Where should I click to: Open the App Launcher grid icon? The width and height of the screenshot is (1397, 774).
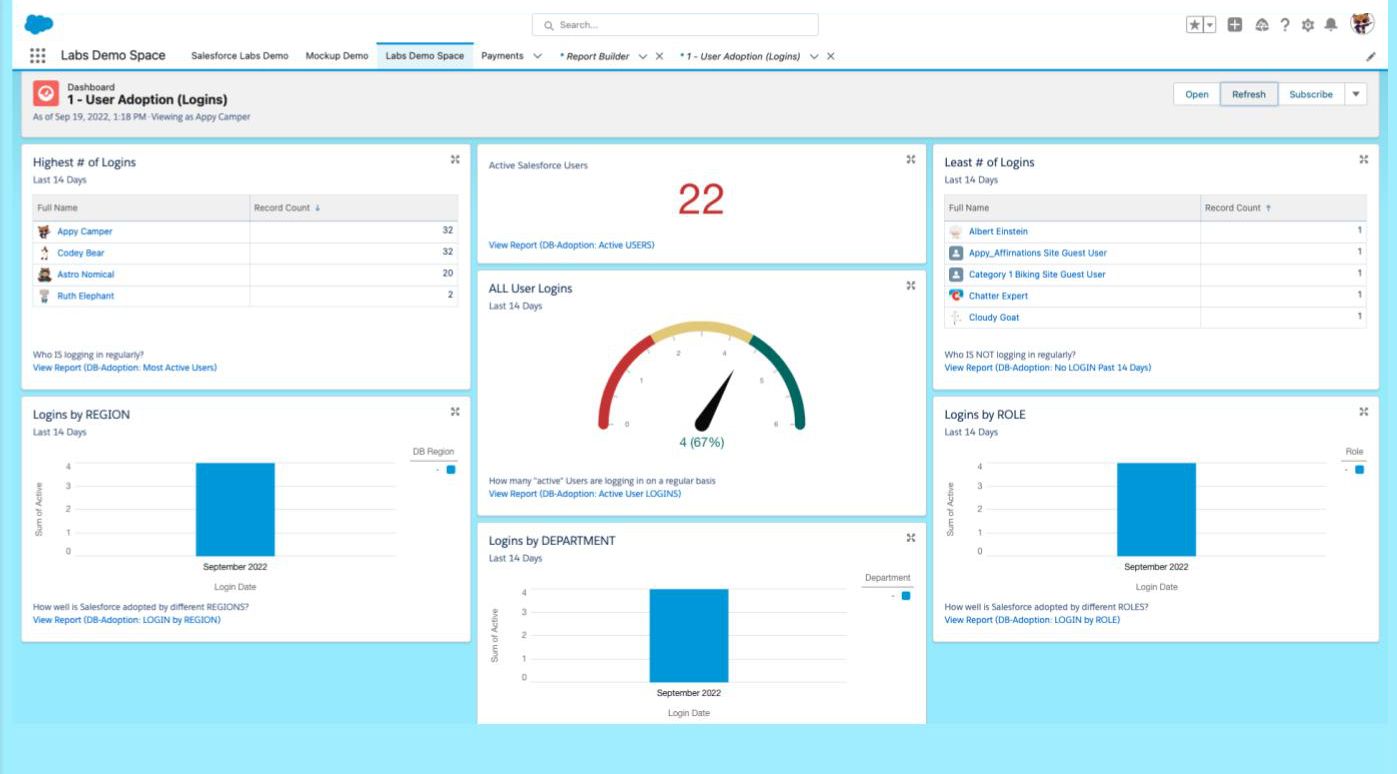38,56
